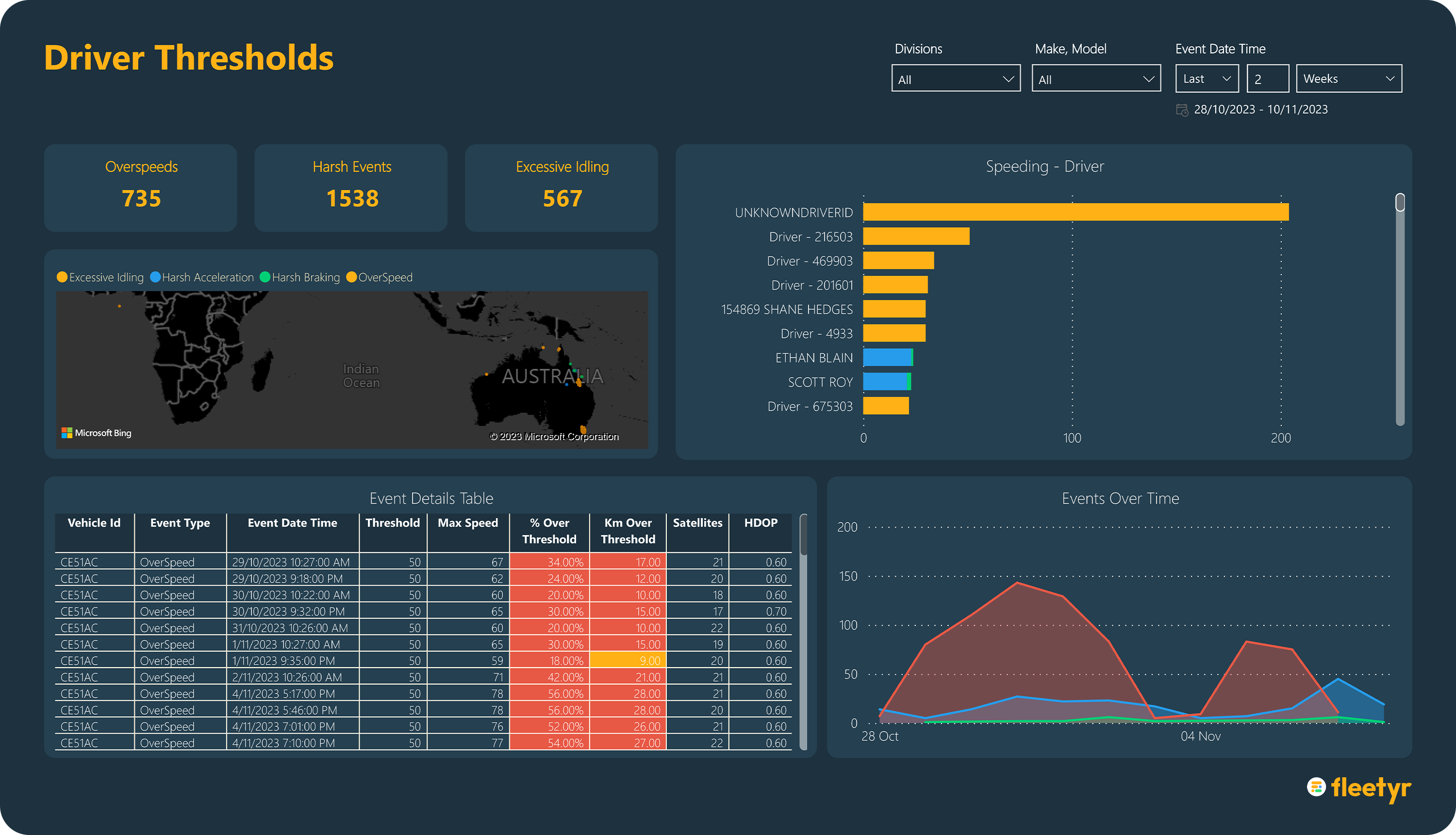Image resolution: width=1456 pixels, height=835 pixels.
Task: Click the Event Details Table scrollbar
Action: pyautogui.click(x=803, y=536)
